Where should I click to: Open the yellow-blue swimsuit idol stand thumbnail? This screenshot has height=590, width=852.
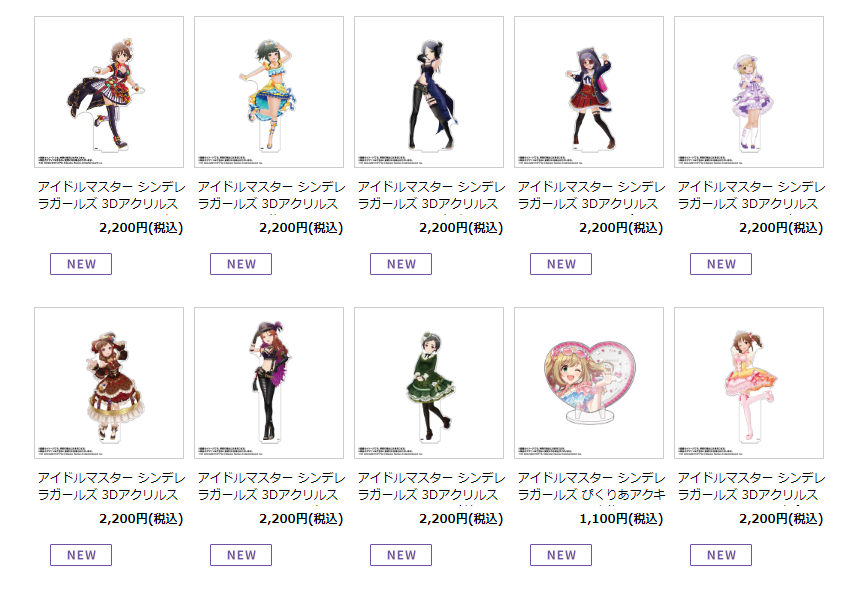point(269,92)
